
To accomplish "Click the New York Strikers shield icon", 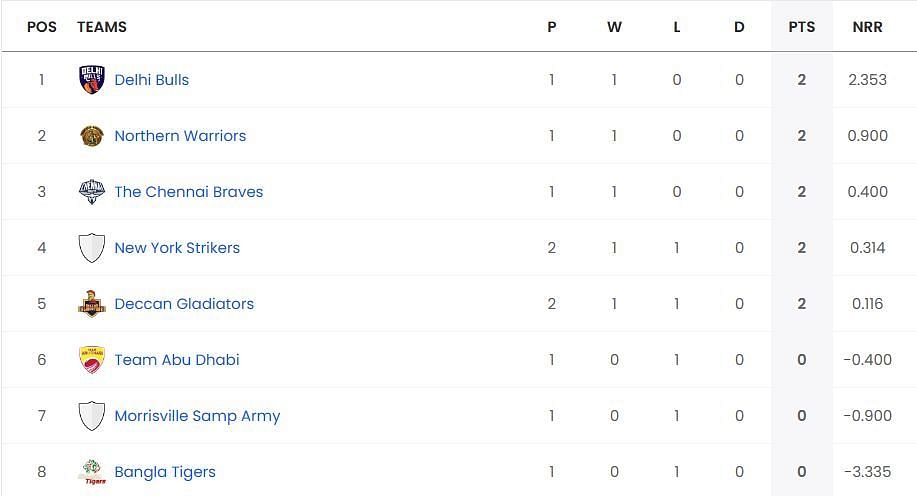I will [92, 248].
